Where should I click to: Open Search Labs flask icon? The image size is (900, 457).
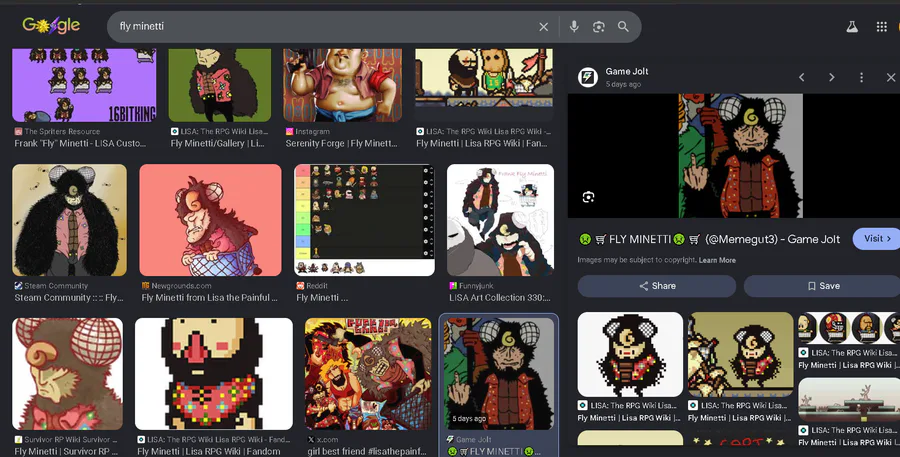tap(852, 26)
